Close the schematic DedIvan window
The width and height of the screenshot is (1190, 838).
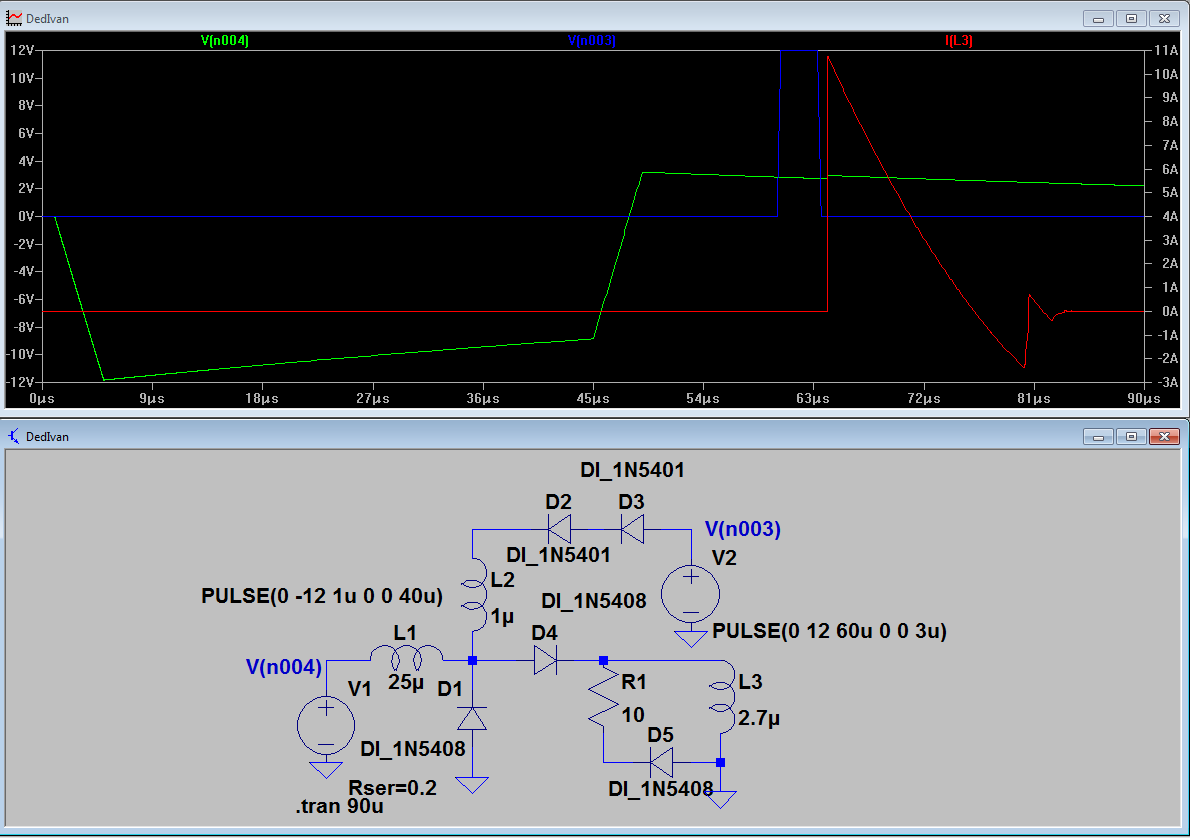click(x=1163, y=437)
